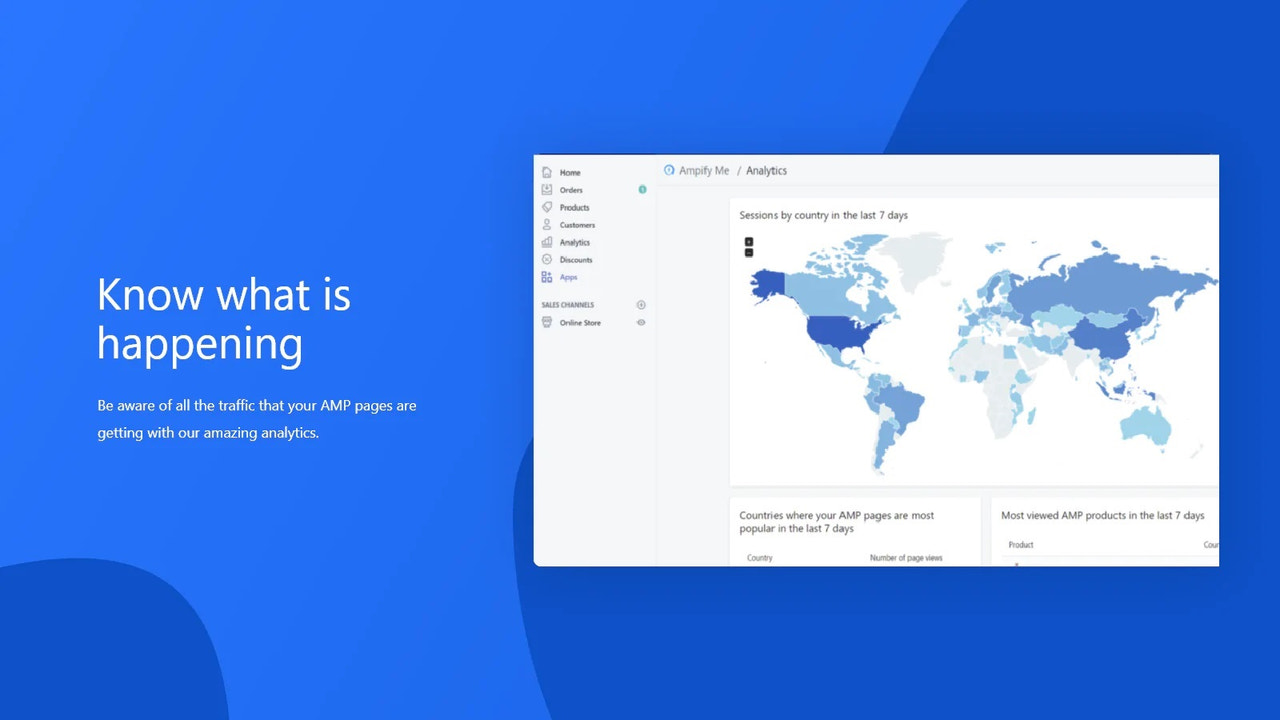This screenshot has height=720, width=1280.
Task: Zoom out on the sessions world map
Action: tap(748, 253)
